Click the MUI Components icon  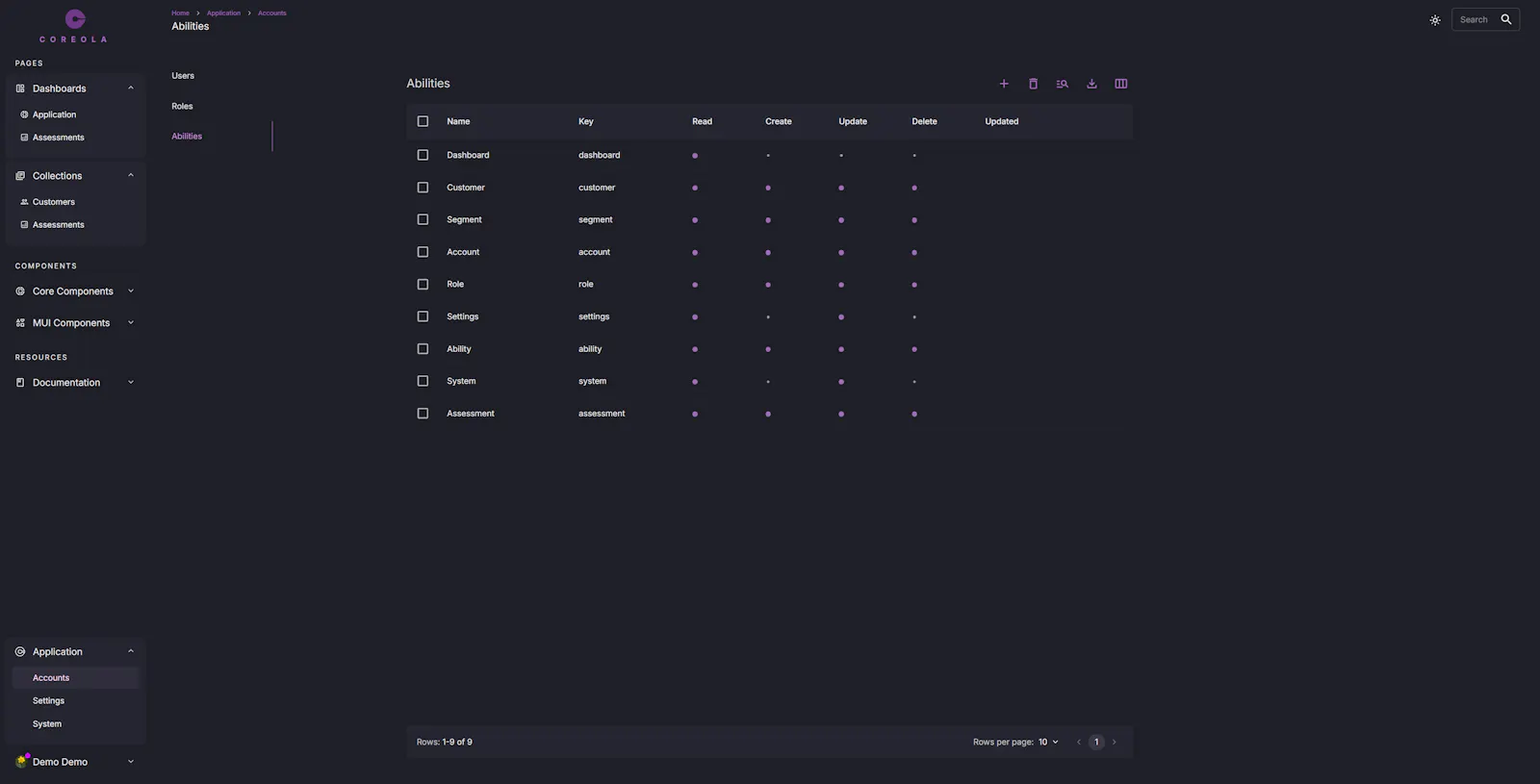pyautogui.click(x=20, y=323)
